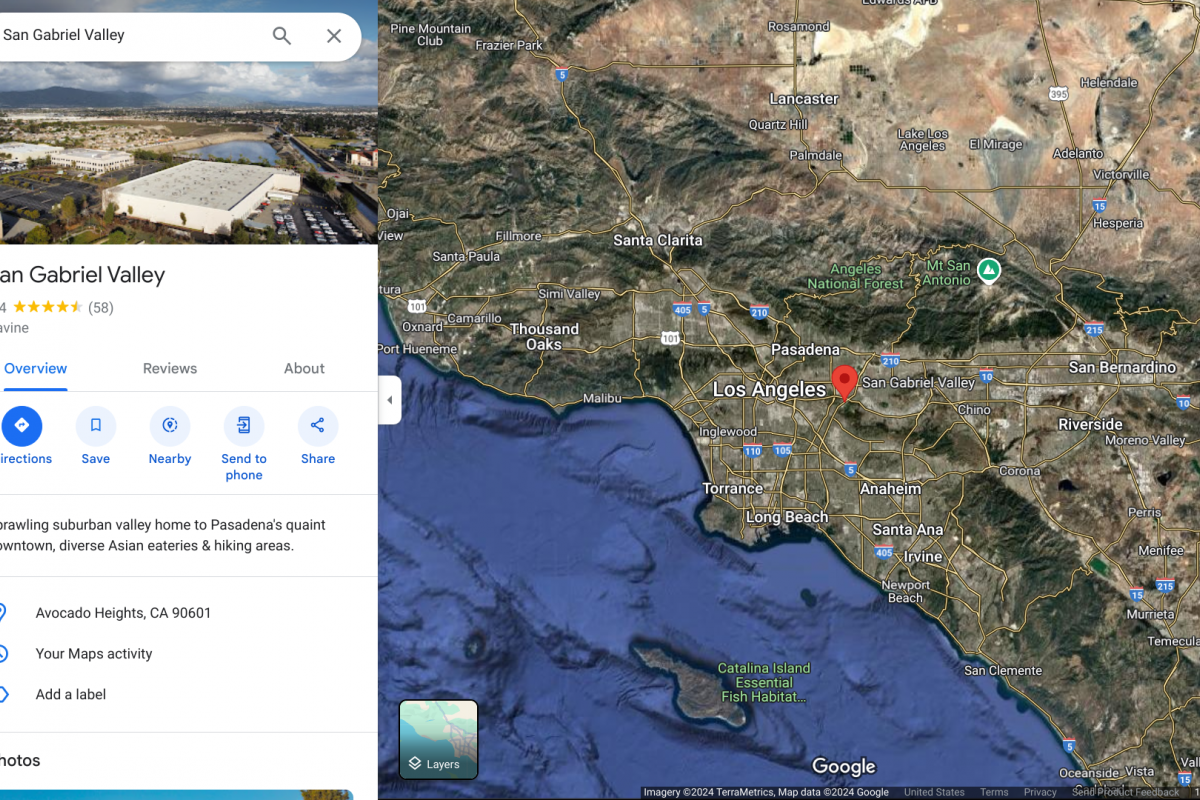Save San Gabriel Valley to a list

[96, 426]
